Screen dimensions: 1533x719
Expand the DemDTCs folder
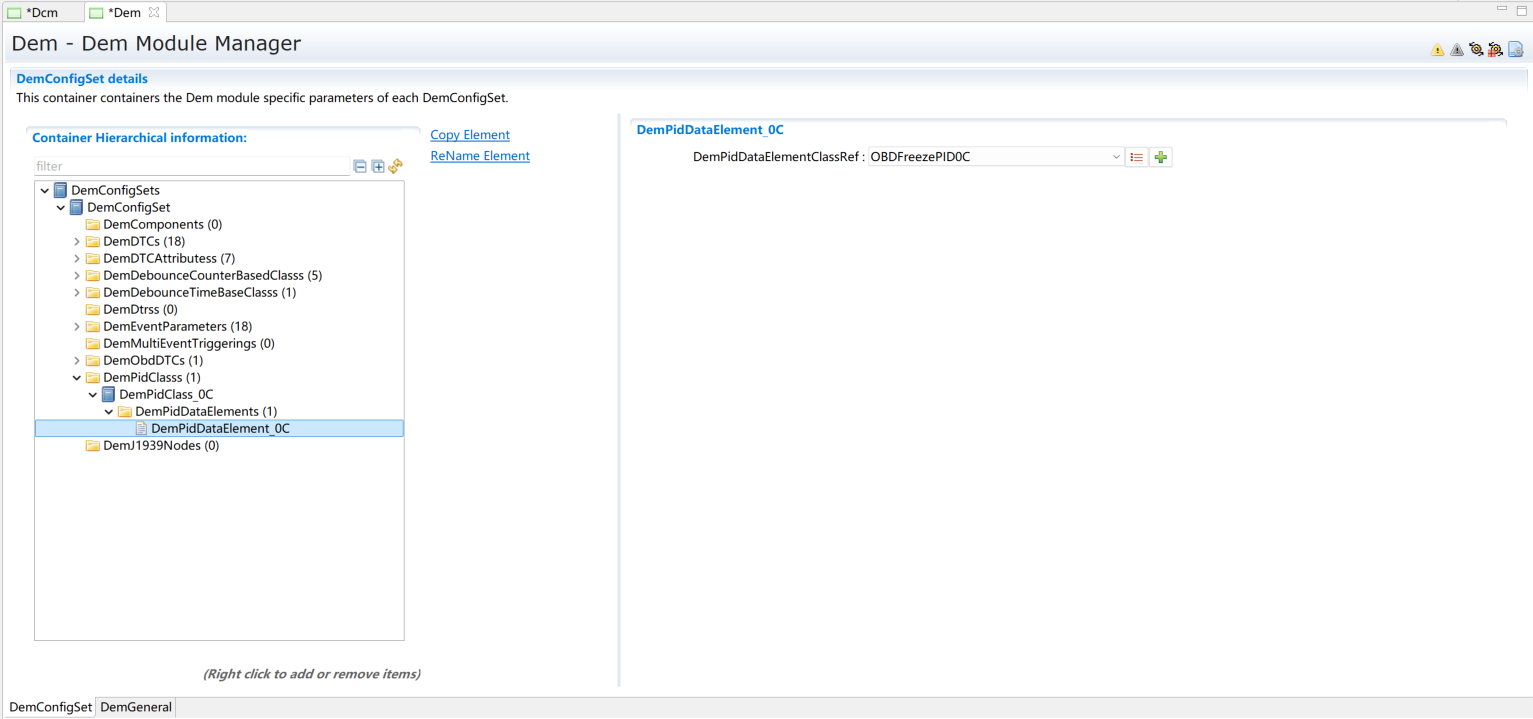click(77, 242)
